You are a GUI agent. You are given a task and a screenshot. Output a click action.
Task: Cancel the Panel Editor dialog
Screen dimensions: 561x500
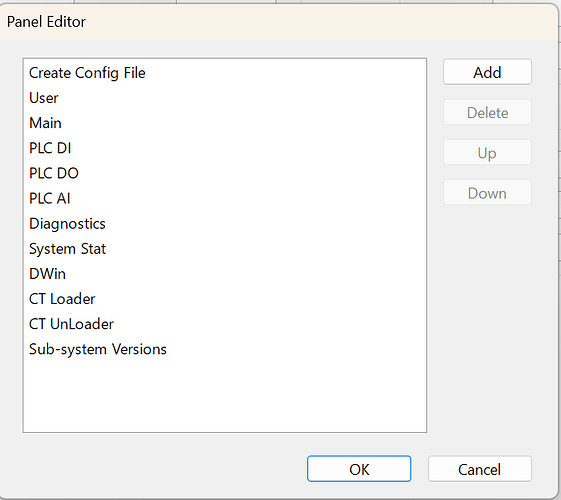pyautogui.click(x=479, y=469)
